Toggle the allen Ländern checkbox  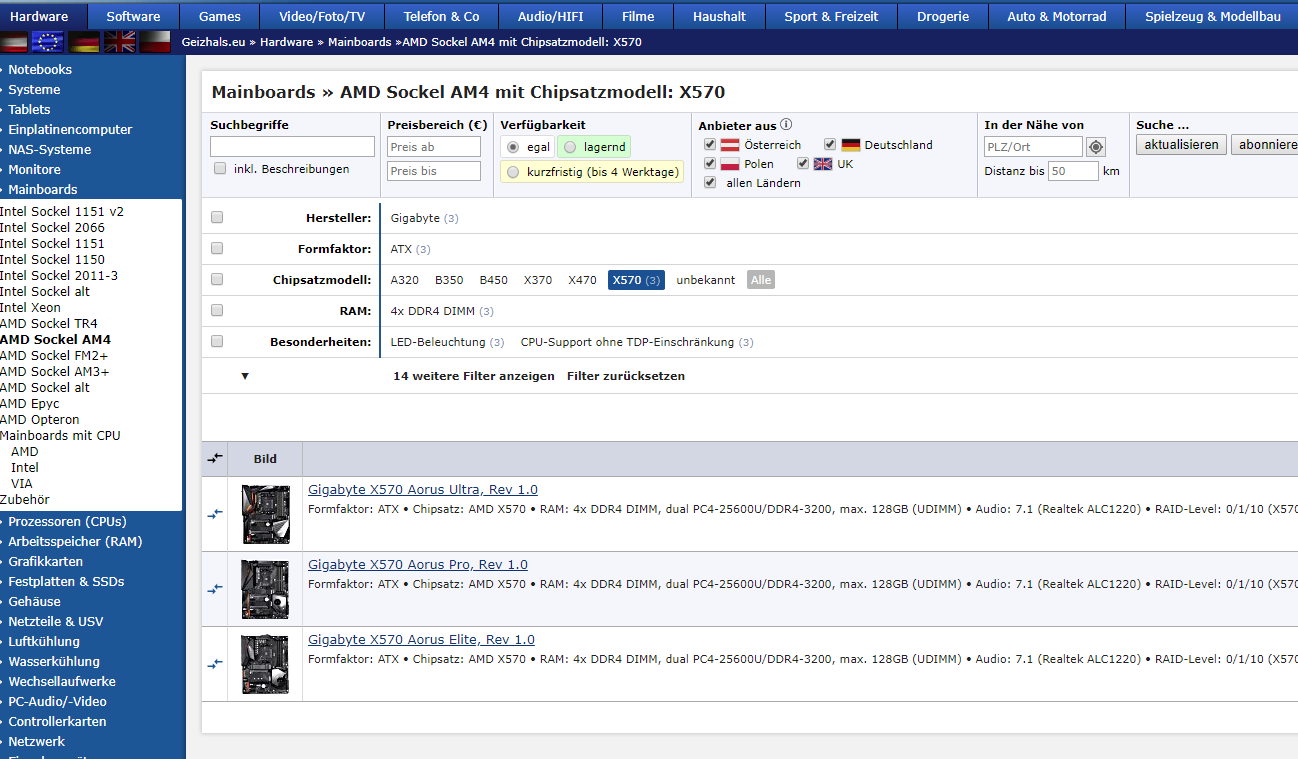click(x=710, y=183)
